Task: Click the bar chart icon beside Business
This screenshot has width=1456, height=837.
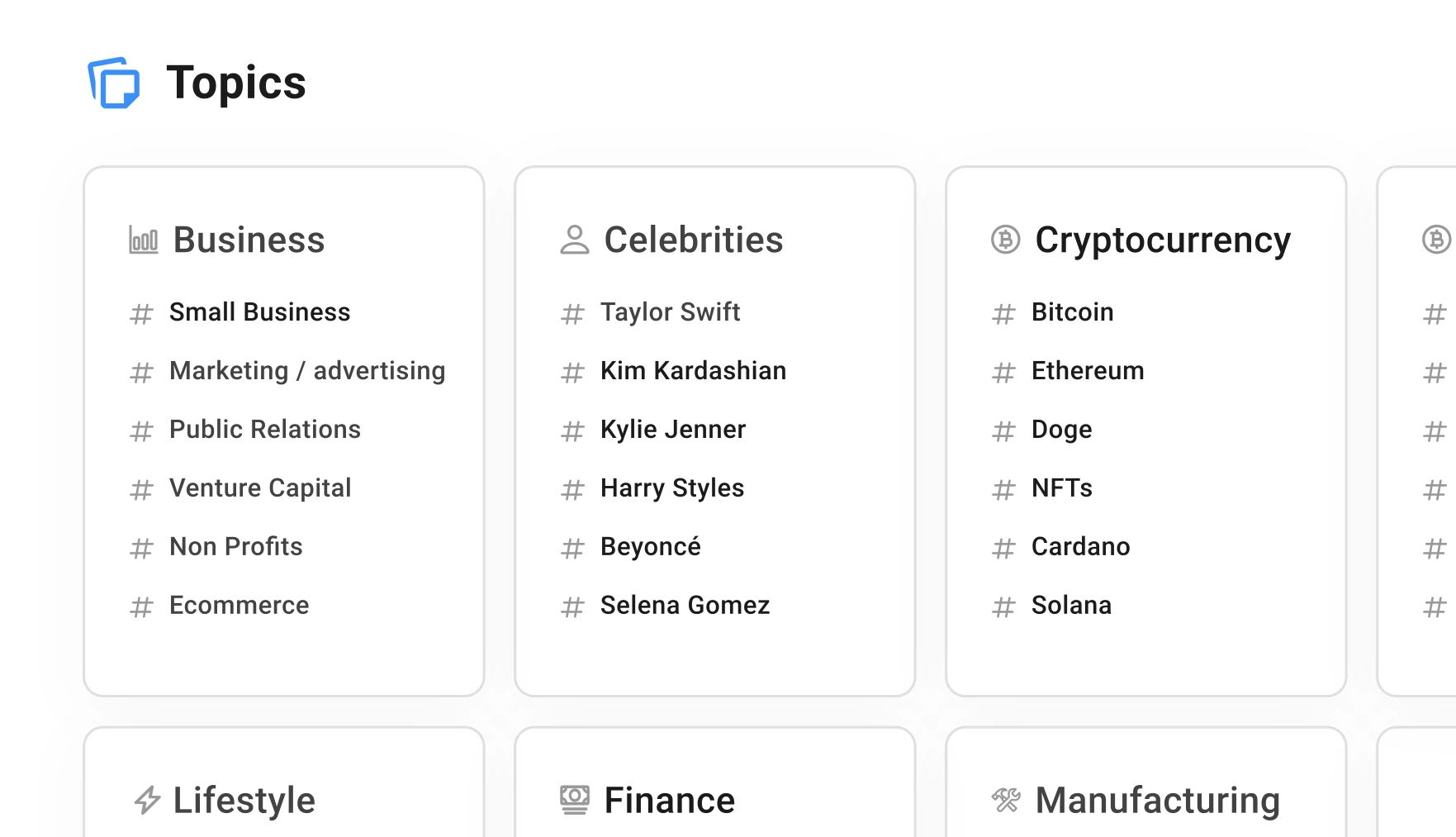Action: pos(143,240)
